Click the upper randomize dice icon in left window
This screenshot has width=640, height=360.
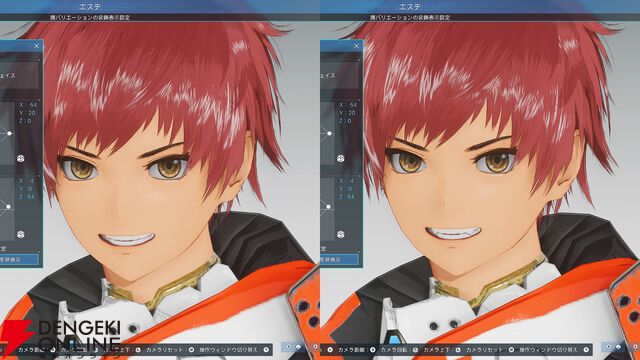20,158
